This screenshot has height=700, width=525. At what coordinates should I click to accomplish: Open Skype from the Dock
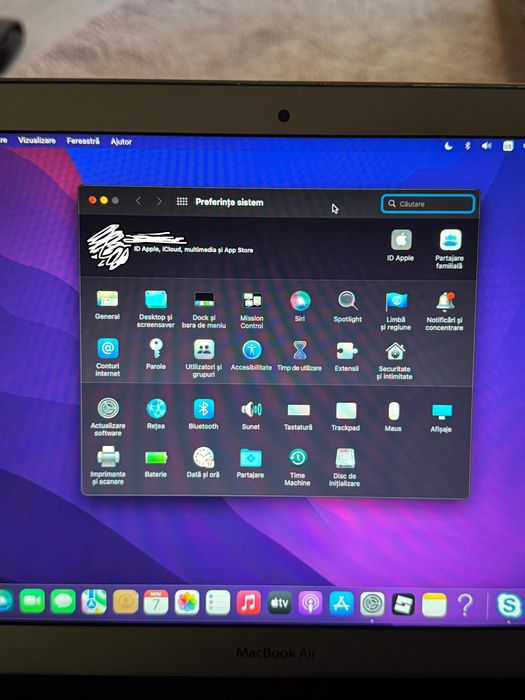click(x=509, y=606)
